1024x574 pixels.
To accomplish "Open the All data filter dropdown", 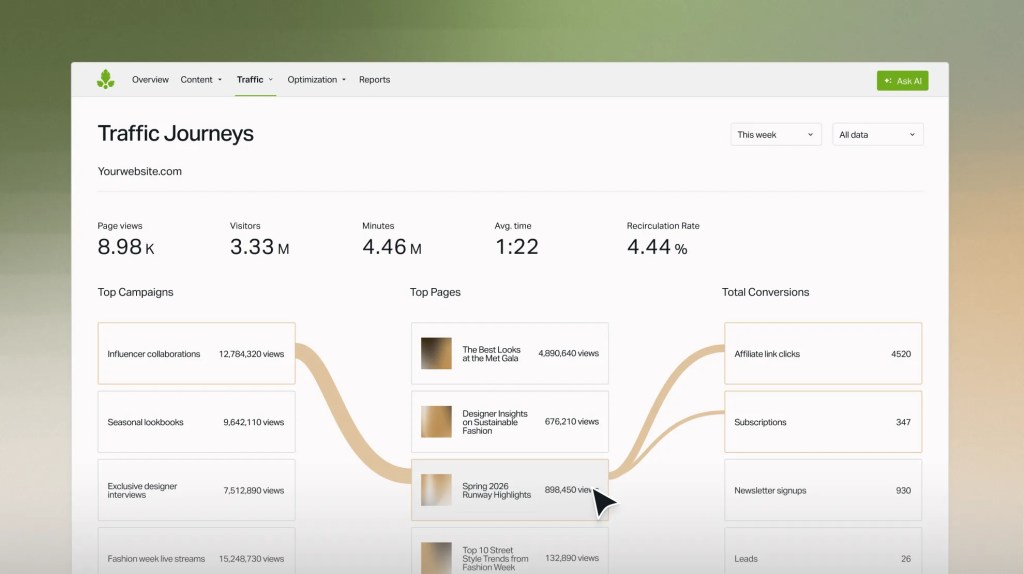I will pyautogui.click(x=878, y=135).
